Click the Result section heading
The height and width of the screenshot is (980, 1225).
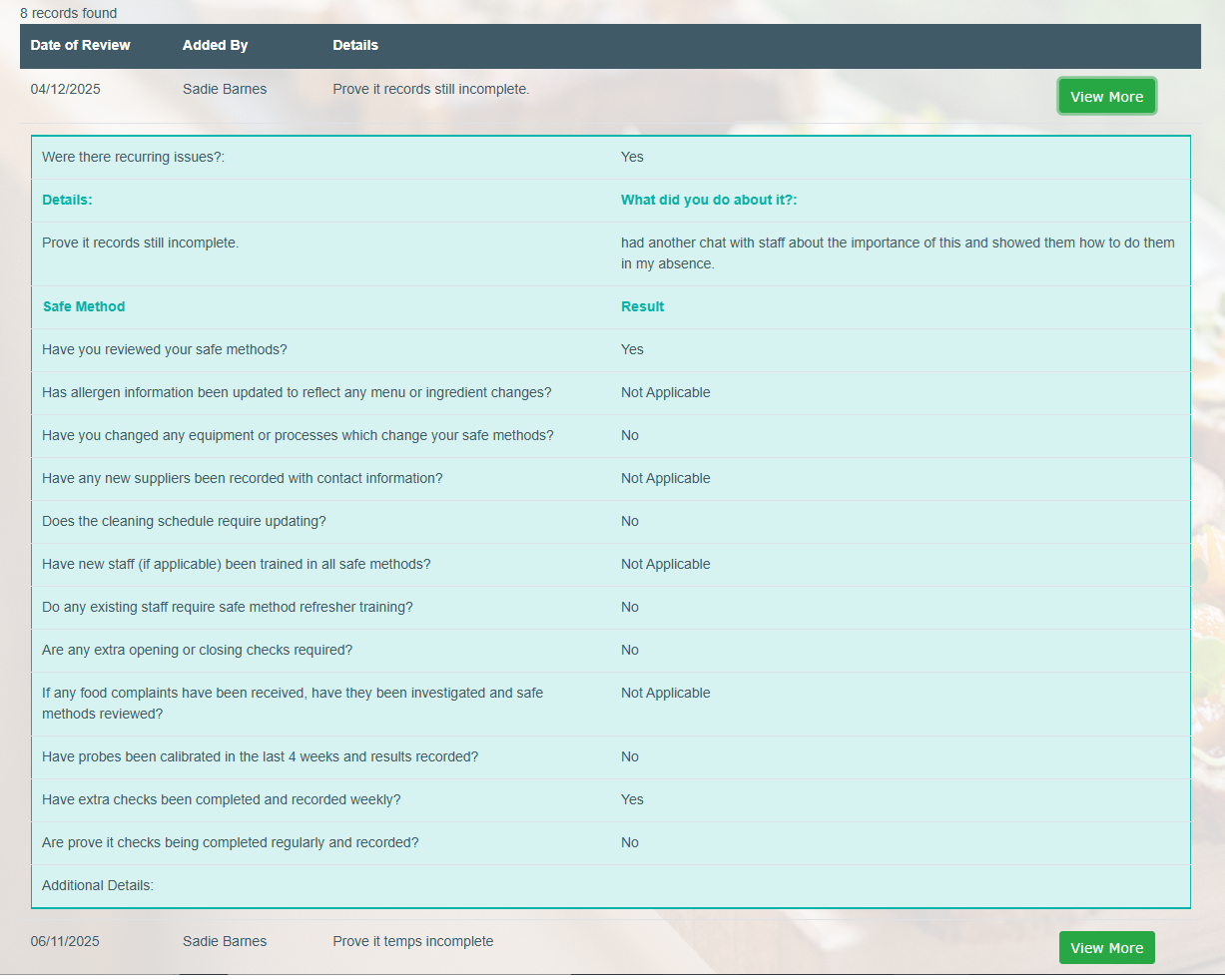click(642, 306)
